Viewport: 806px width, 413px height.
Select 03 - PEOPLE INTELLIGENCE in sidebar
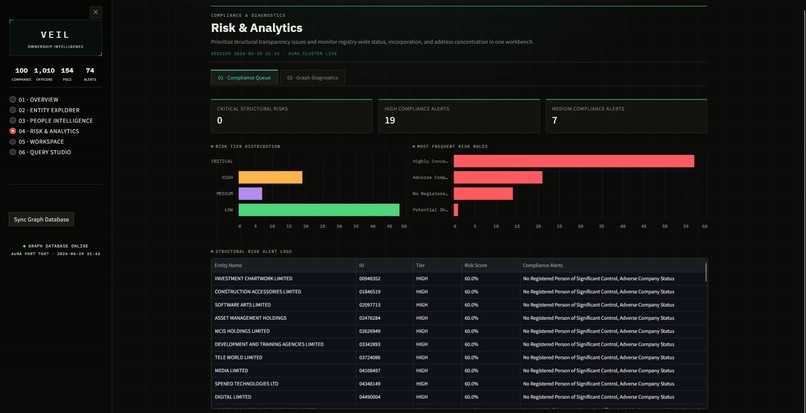pos(51,121)
